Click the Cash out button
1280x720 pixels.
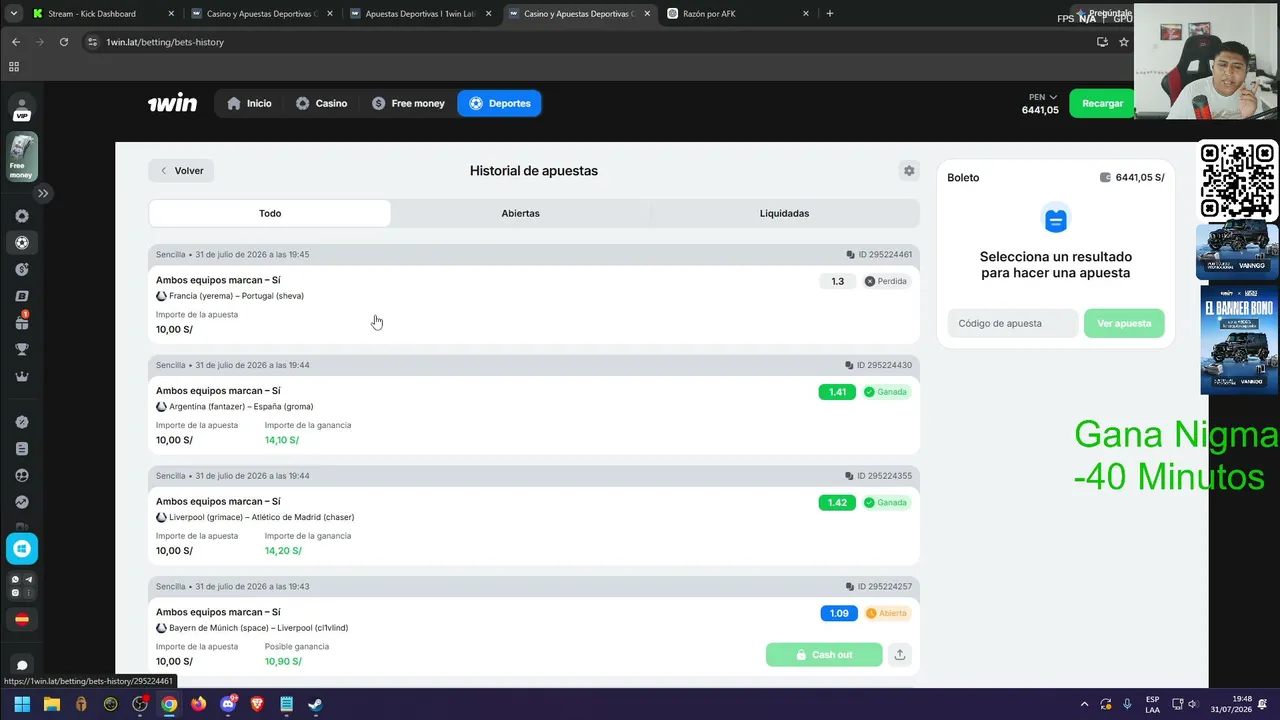click(824, 655)
